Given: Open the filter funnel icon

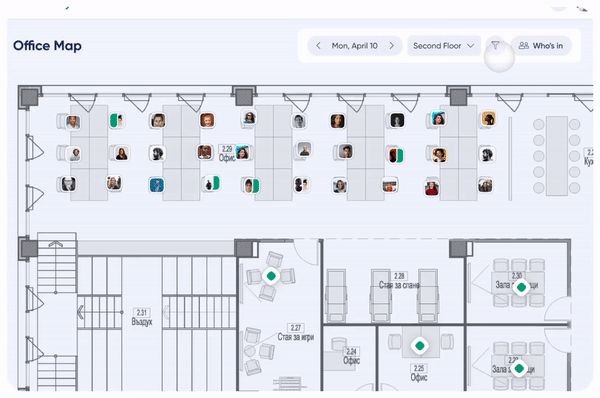Looking at the screenshot, I should point(495,46).
